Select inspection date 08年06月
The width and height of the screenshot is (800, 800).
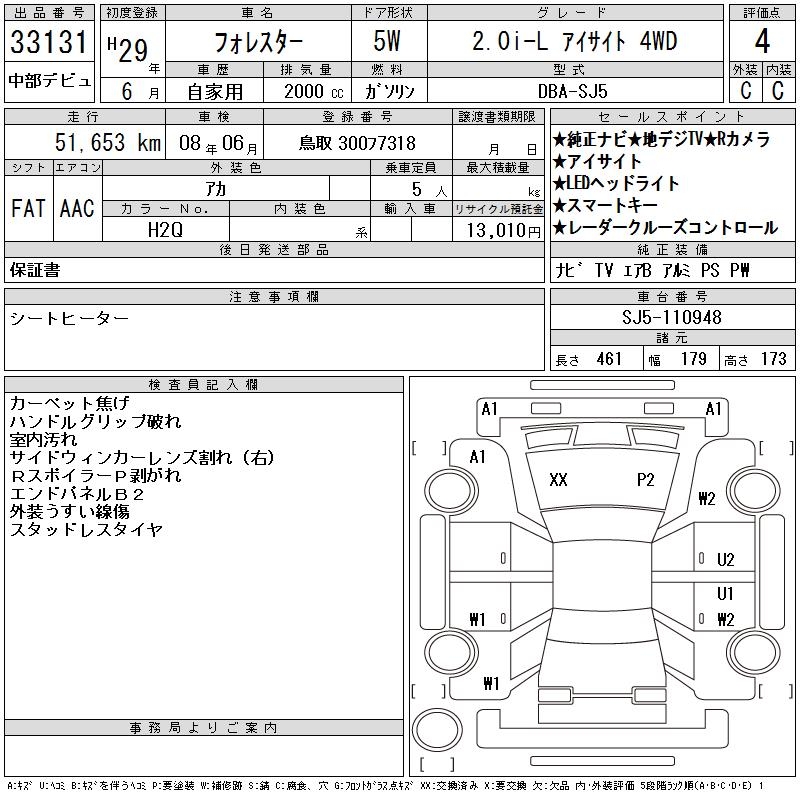pos(218,143)
